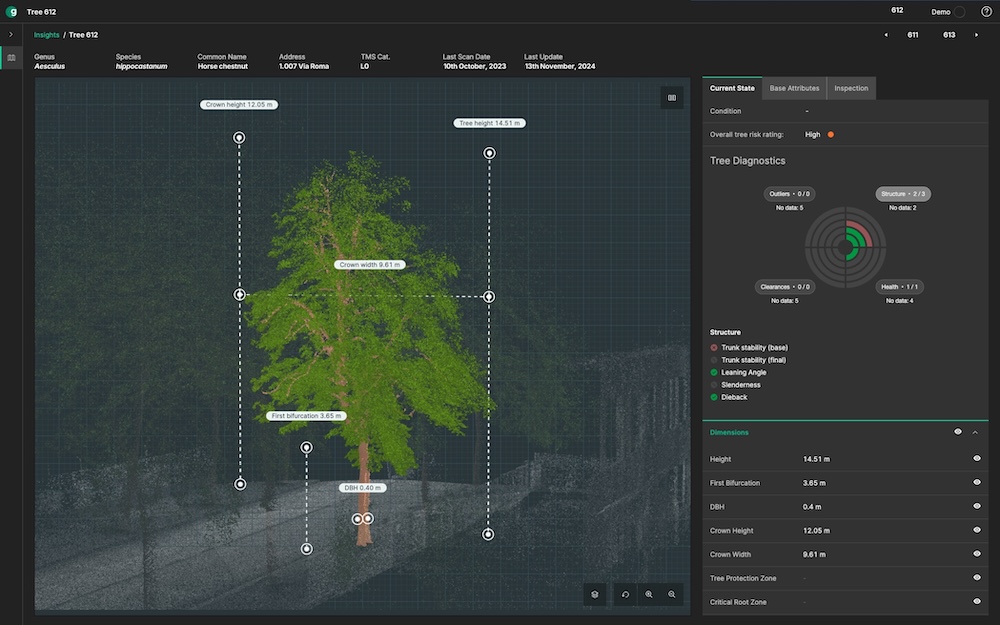Viewport: 1000px width, 625px height.
Task: Click the Tree height 14.51 m label
Action: click(x=489, y=123)
